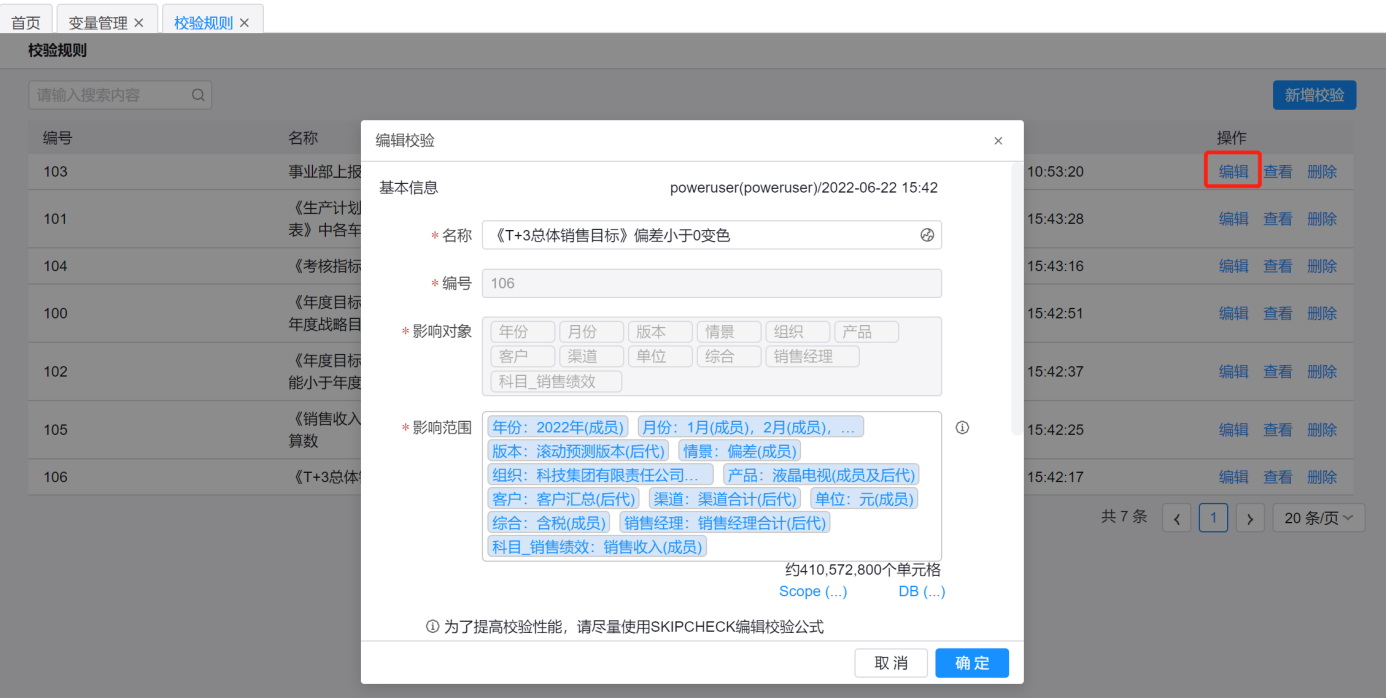Click the icon inside the name field
Image resolution: width=1386 pixels, height=698 pixels.
point(926,235)
